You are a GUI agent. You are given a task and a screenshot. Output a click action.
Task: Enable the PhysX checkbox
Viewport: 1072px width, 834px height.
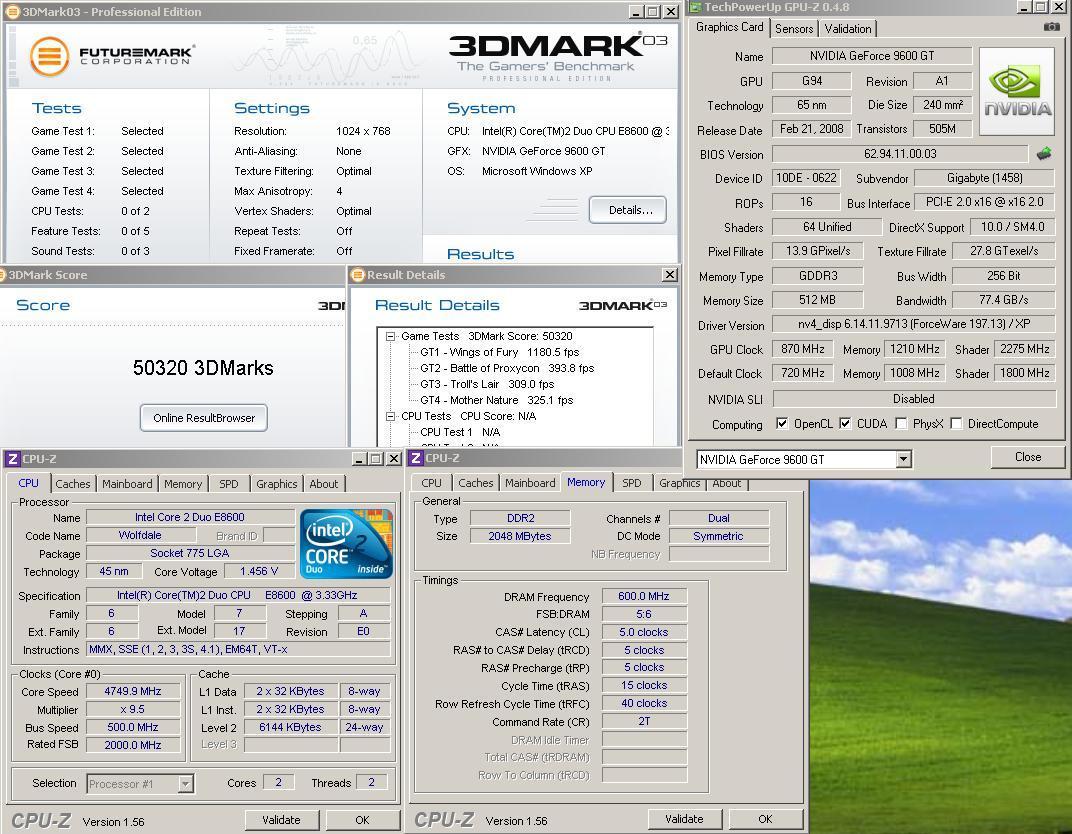tap(901, 423)
